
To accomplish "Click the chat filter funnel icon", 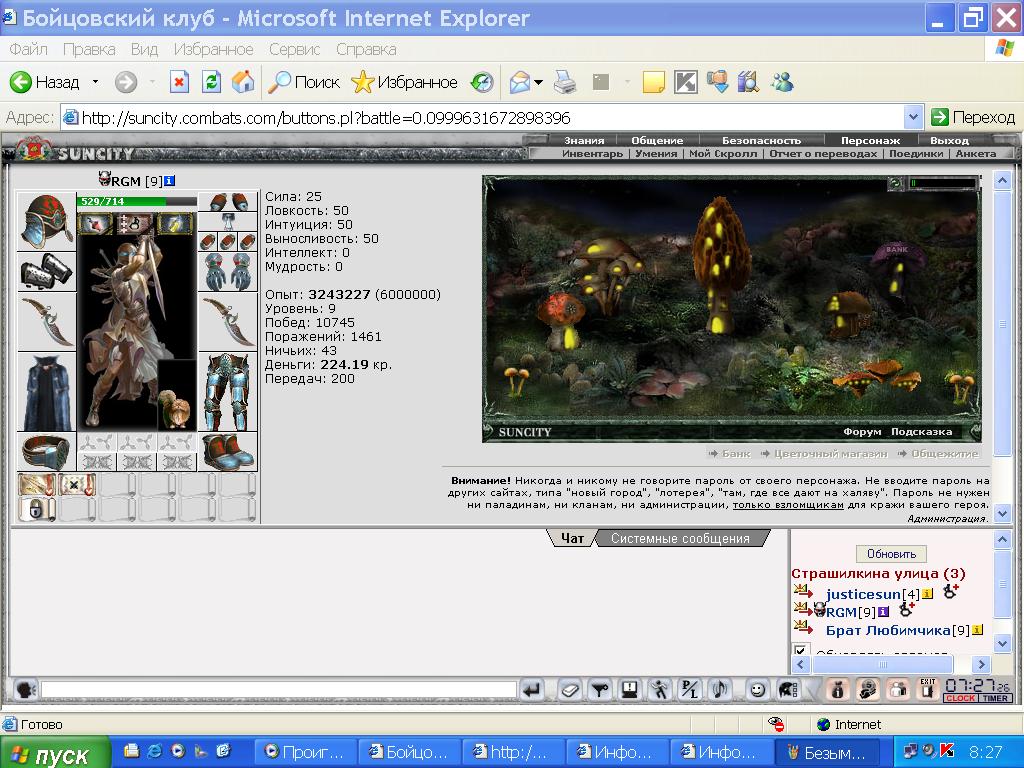I will click(600, 690).
